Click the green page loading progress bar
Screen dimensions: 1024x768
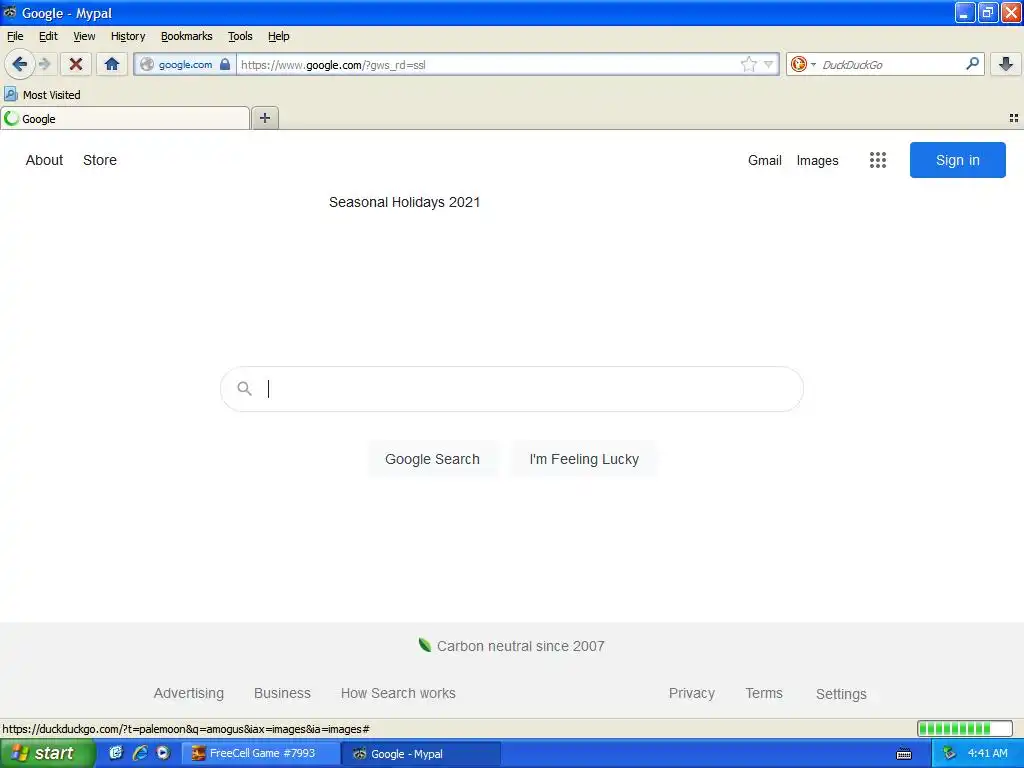click(965, 728)
